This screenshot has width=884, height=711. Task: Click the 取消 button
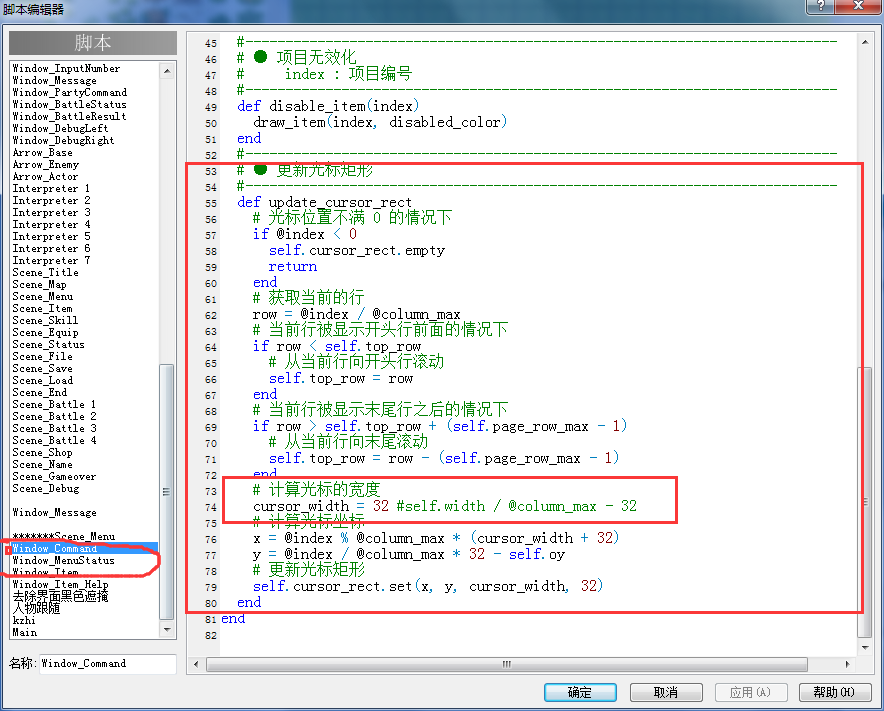[666, 692]
